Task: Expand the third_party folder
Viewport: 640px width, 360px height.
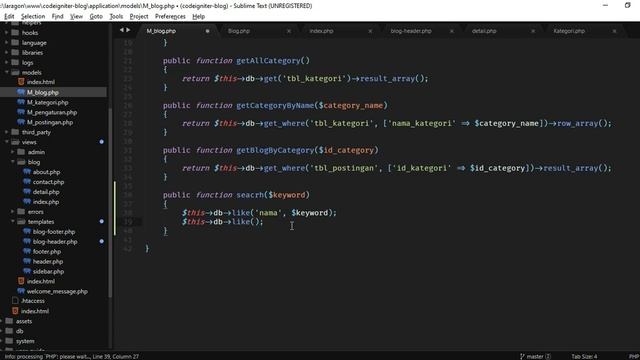Action: (x=7, y=132)
